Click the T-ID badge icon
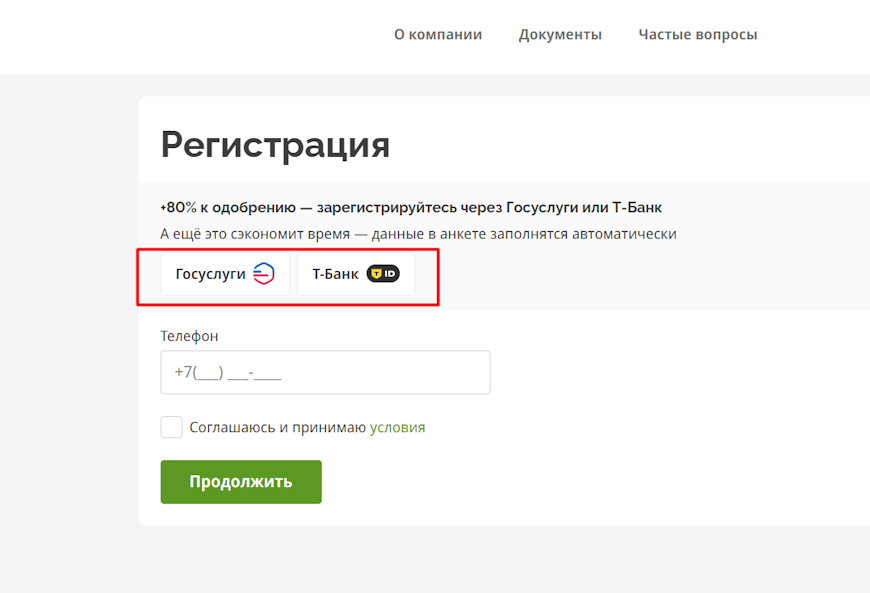Image resolution: width=870 pixels, height=593 pixels. pos(383,273)
